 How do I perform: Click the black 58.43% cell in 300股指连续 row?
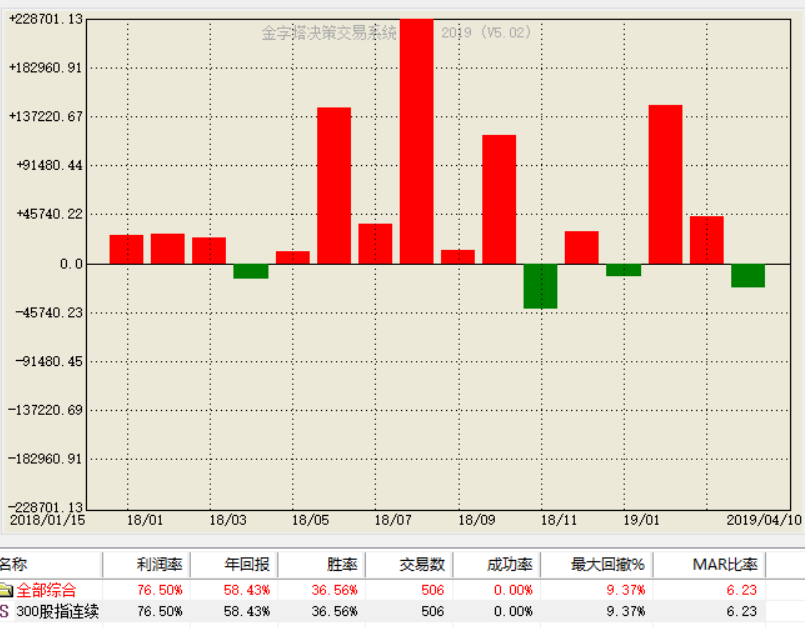(x=247, y=611)
